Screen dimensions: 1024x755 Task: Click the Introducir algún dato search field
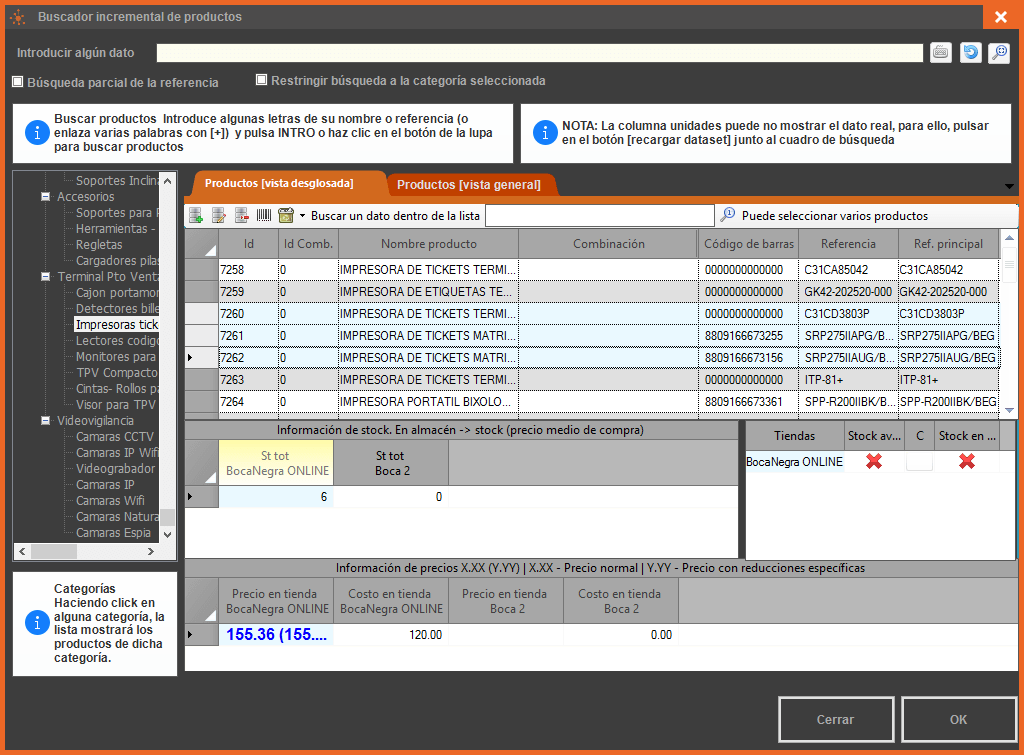(x=539, y=53)
